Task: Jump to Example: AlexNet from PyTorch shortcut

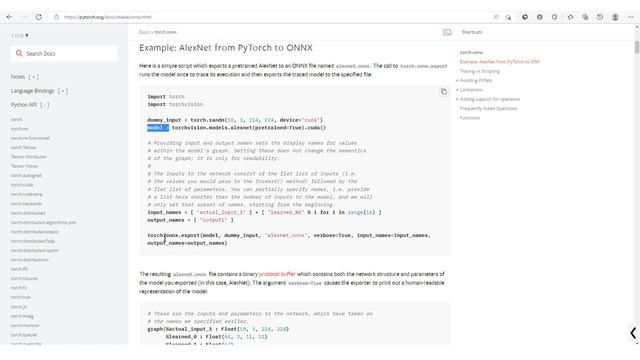Action: click(500, 62)
